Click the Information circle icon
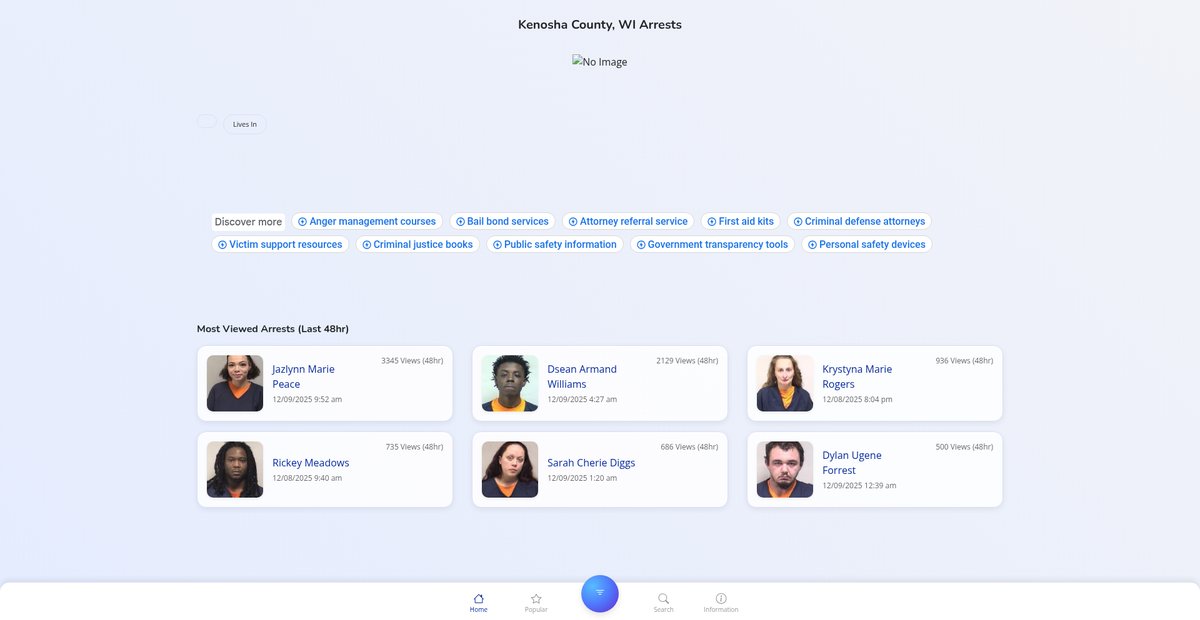Viewport: 1200px width, 620px height. (721, 598)
